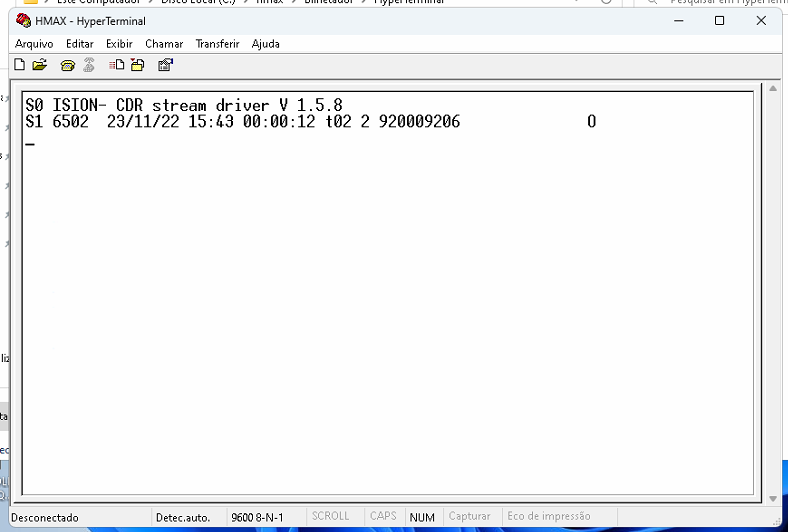The image size is (788, 532).
Task: Click the Call telephone icon
Action: tap(68, 65)
